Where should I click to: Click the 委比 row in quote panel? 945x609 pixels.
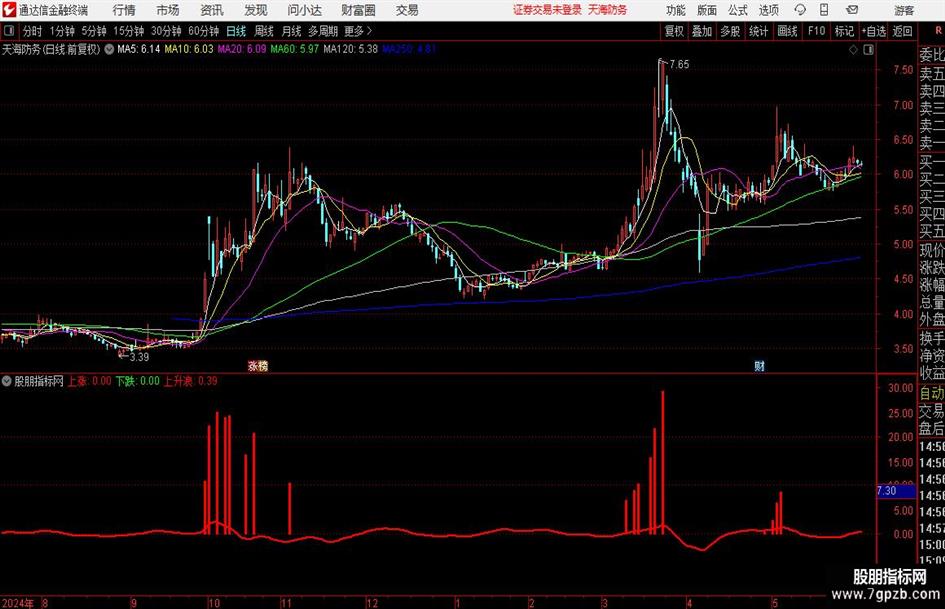tap(932, 55)
